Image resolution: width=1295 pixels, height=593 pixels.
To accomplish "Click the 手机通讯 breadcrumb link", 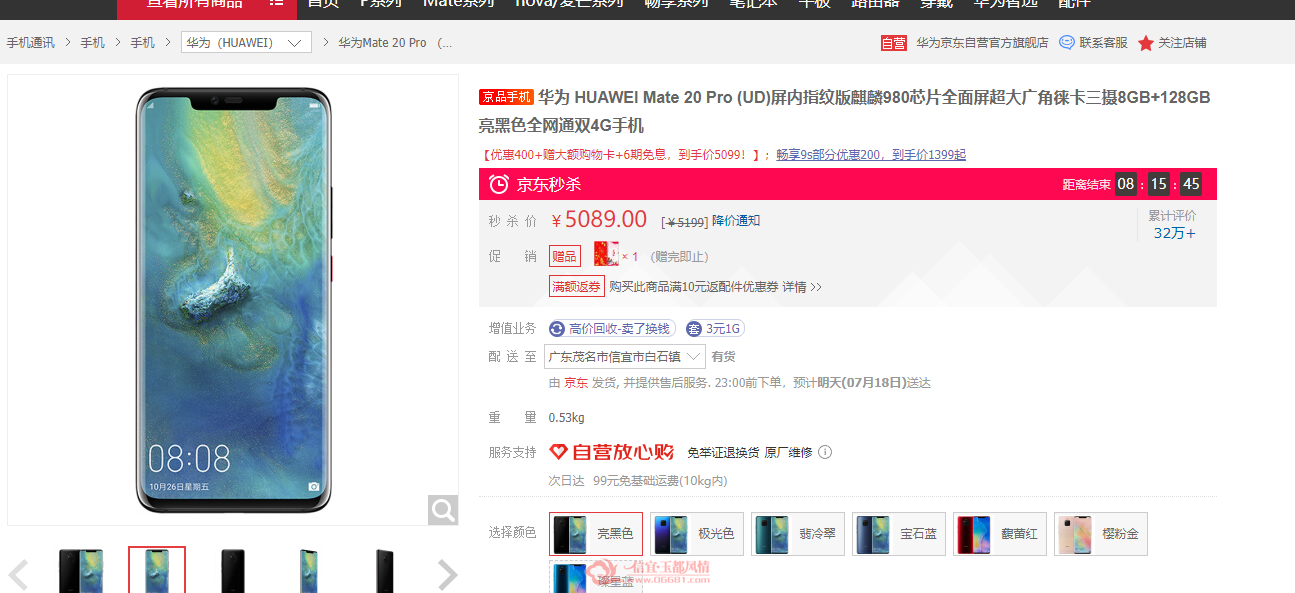I will [31, 43].
